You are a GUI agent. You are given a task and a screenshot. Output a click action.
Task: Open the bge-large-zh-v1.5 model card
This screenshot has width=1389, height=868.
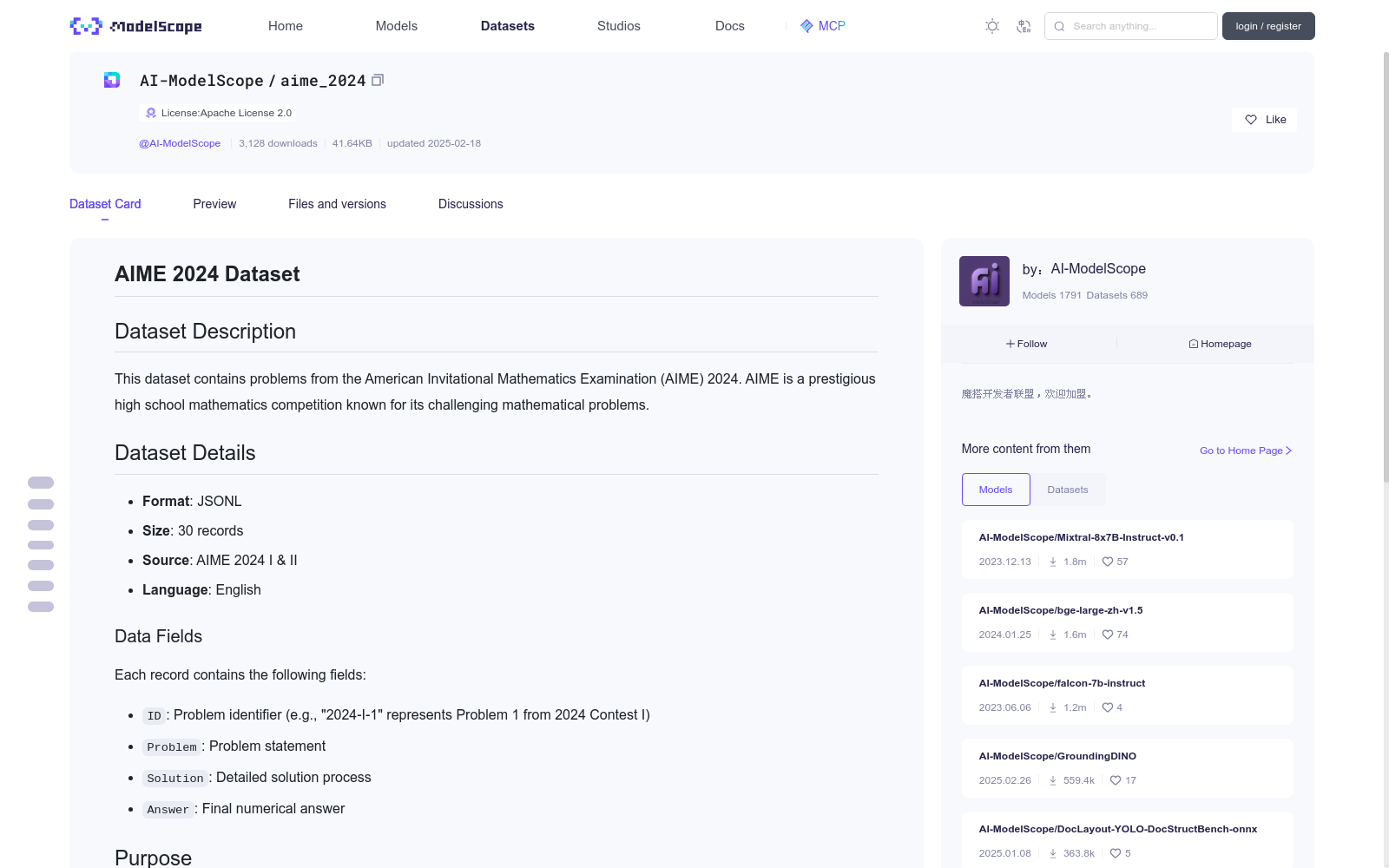[x=1128, y=622]
